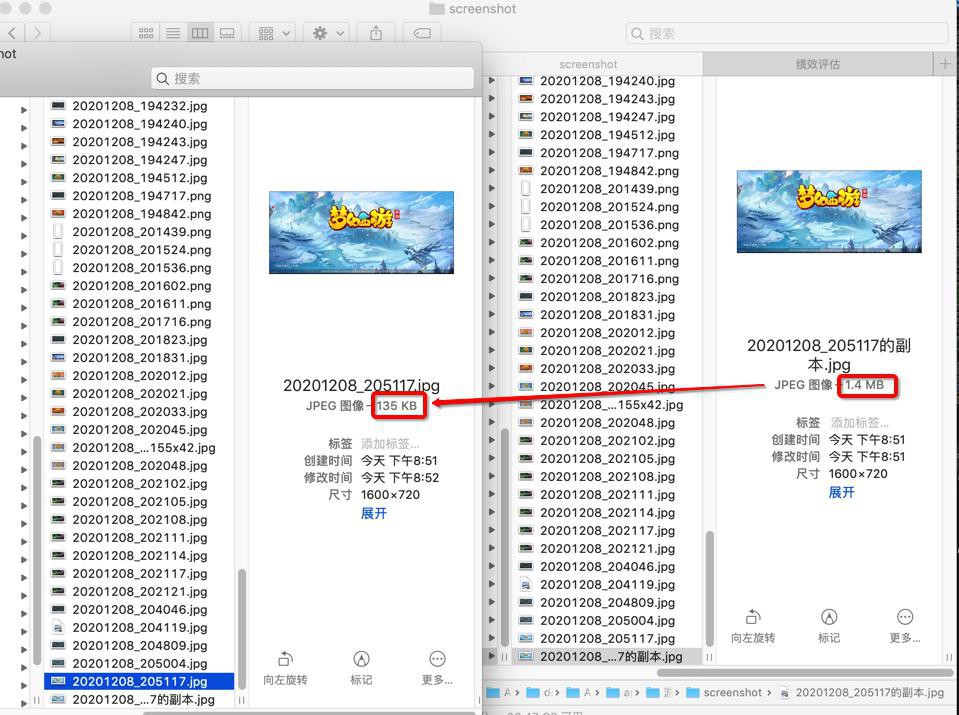Image resolution: width=959 pixels, height=715 pixels.
Task: Click the preview image in the back window
Action: [x=829, y=211]
